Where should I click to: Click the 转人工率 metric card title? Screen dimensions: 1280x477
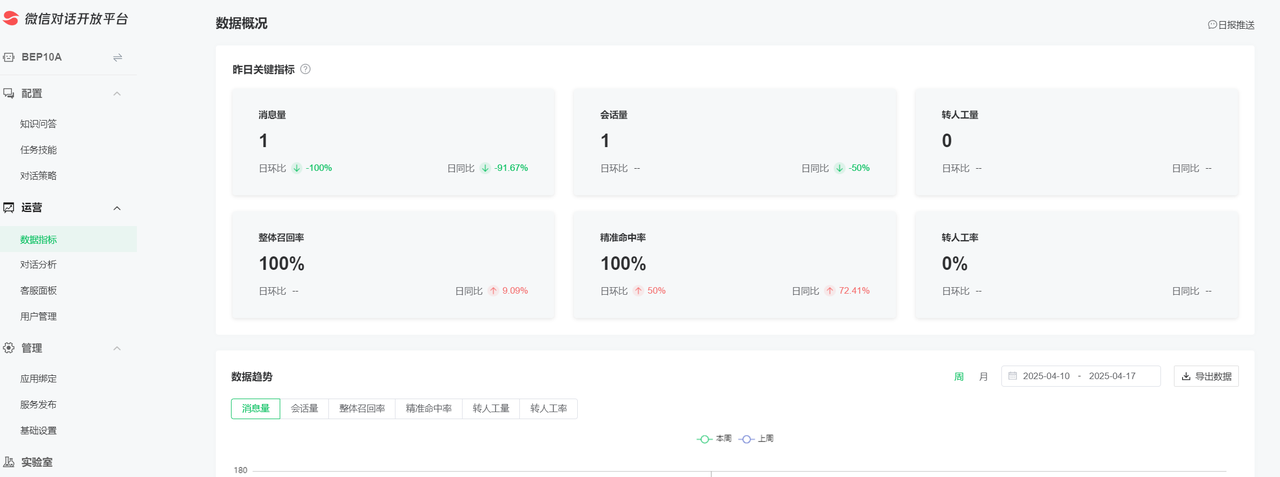960,238
